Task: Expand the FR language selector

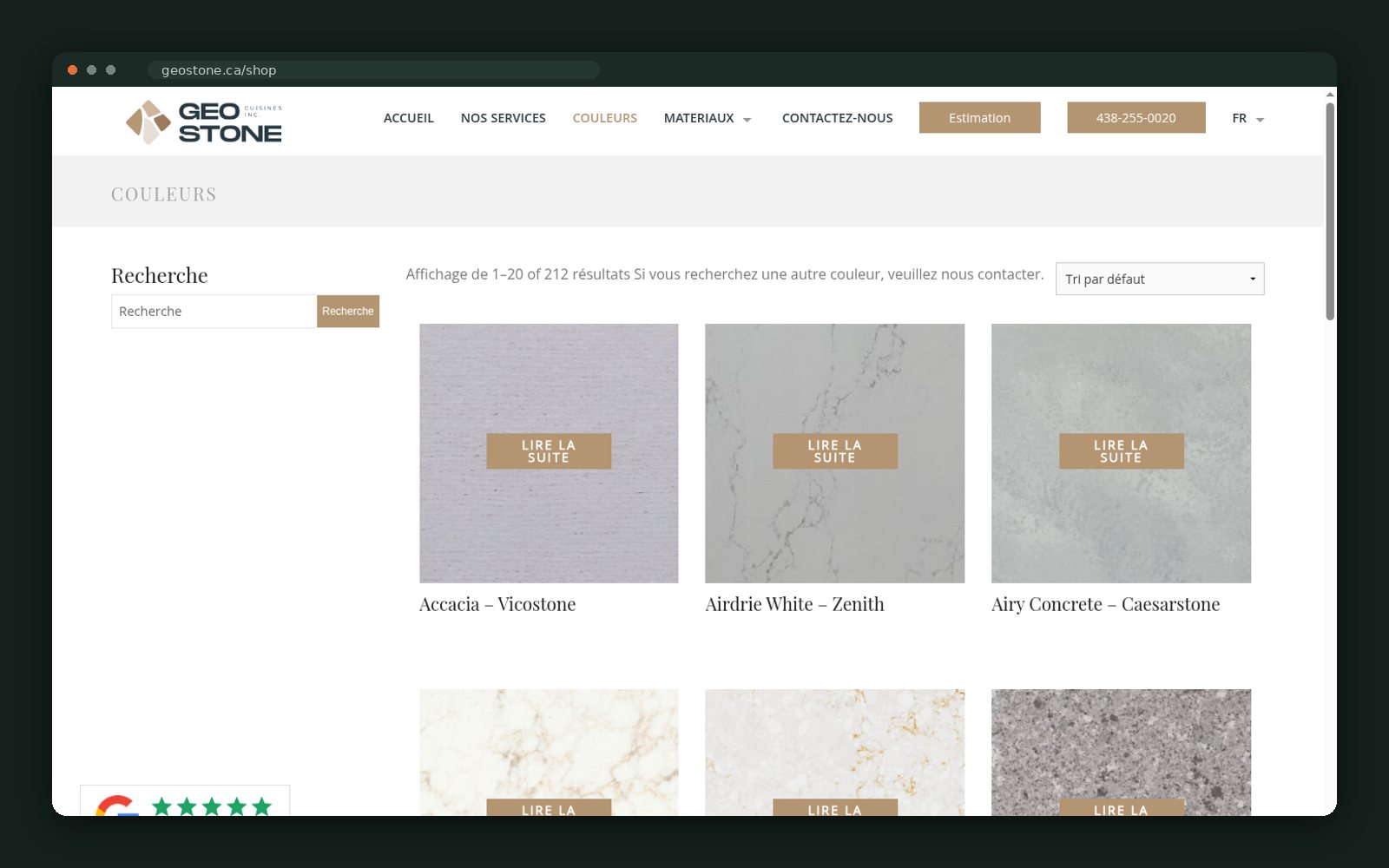Action: tap(1247, 118)
